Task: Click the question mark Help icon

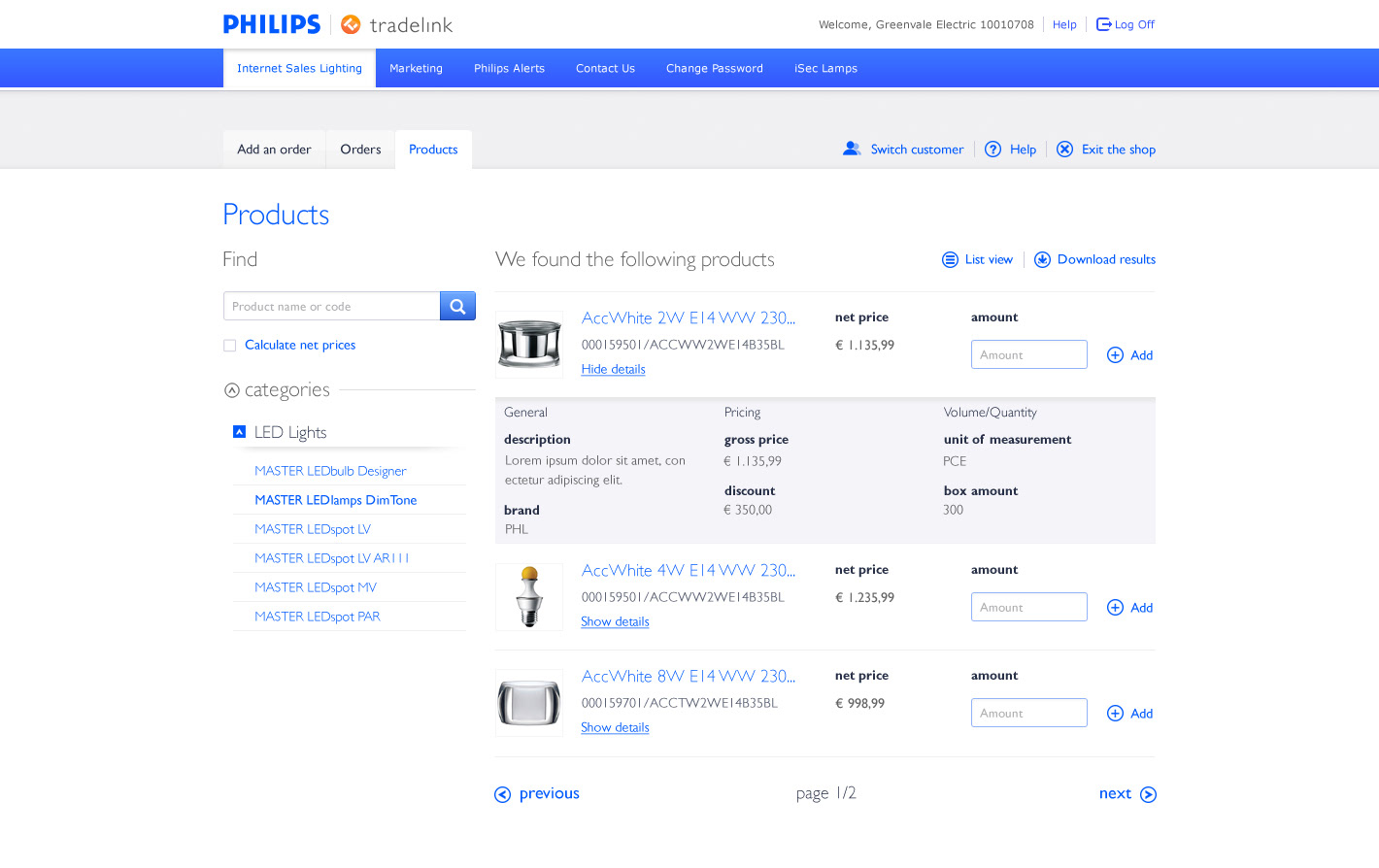Action: pyautogui.click(x=992, y=149)
